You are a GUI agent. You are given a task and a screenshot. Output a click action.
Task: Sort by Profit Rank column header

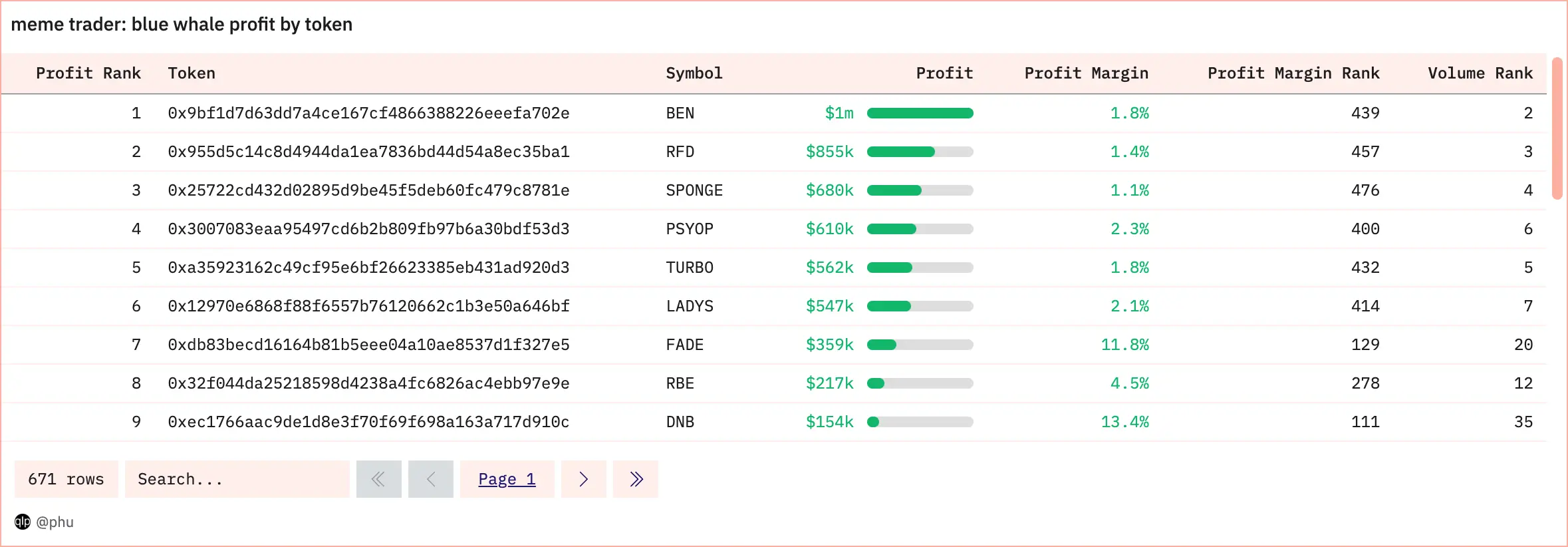tap(88, 73)
